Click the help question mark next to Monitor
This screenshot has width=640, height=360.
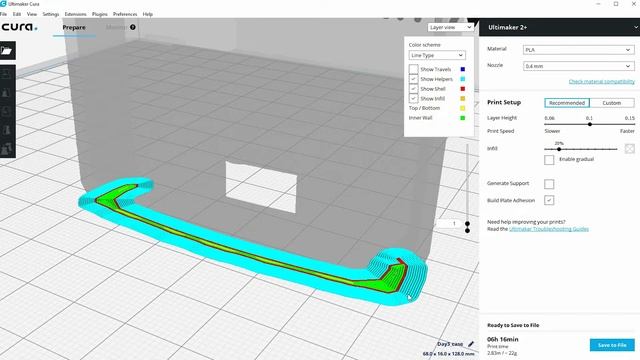(x=133, y=27)
